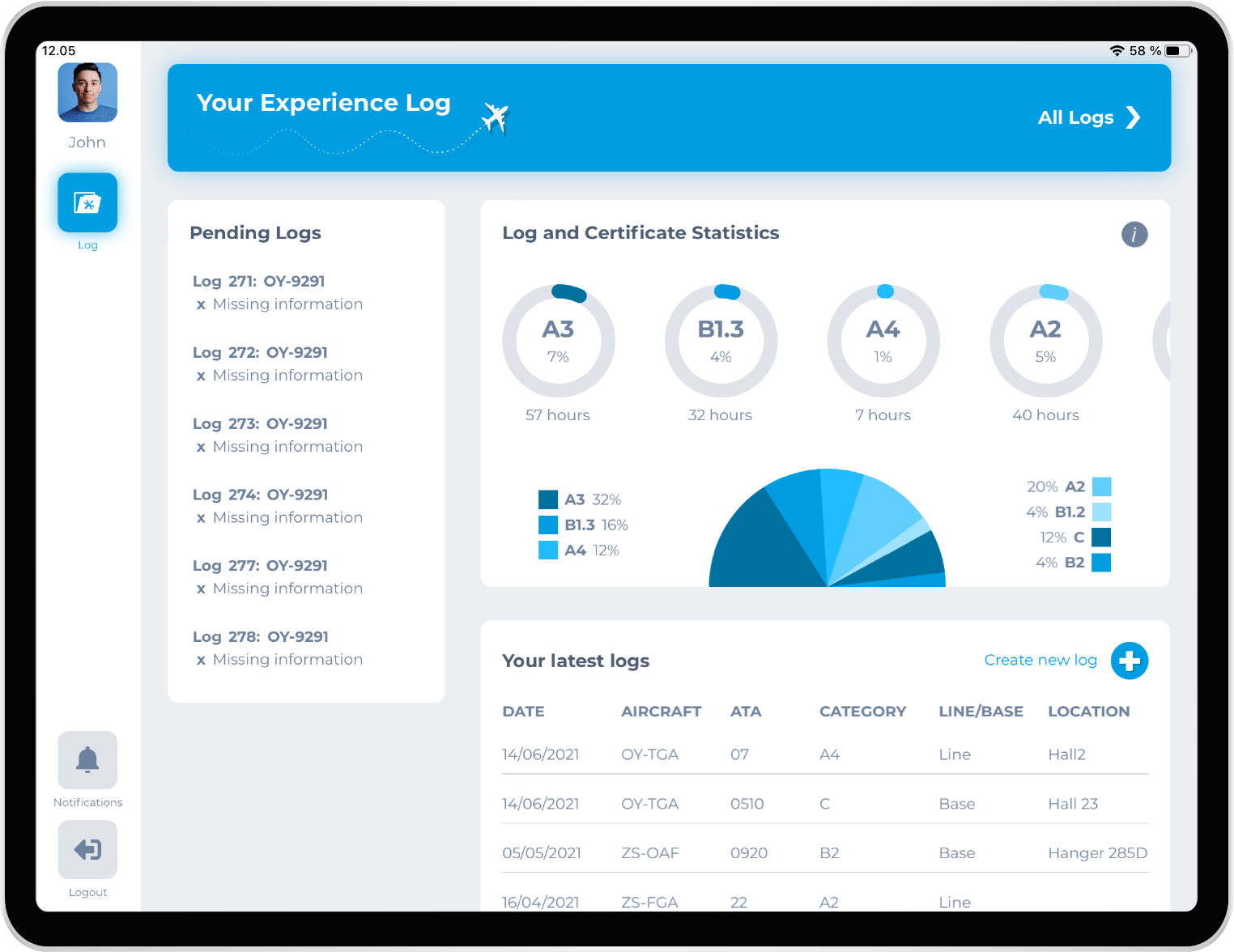Click the A2 20% legend color swatch
This screenshot has height=952, width=1234.
[1101, 487]
